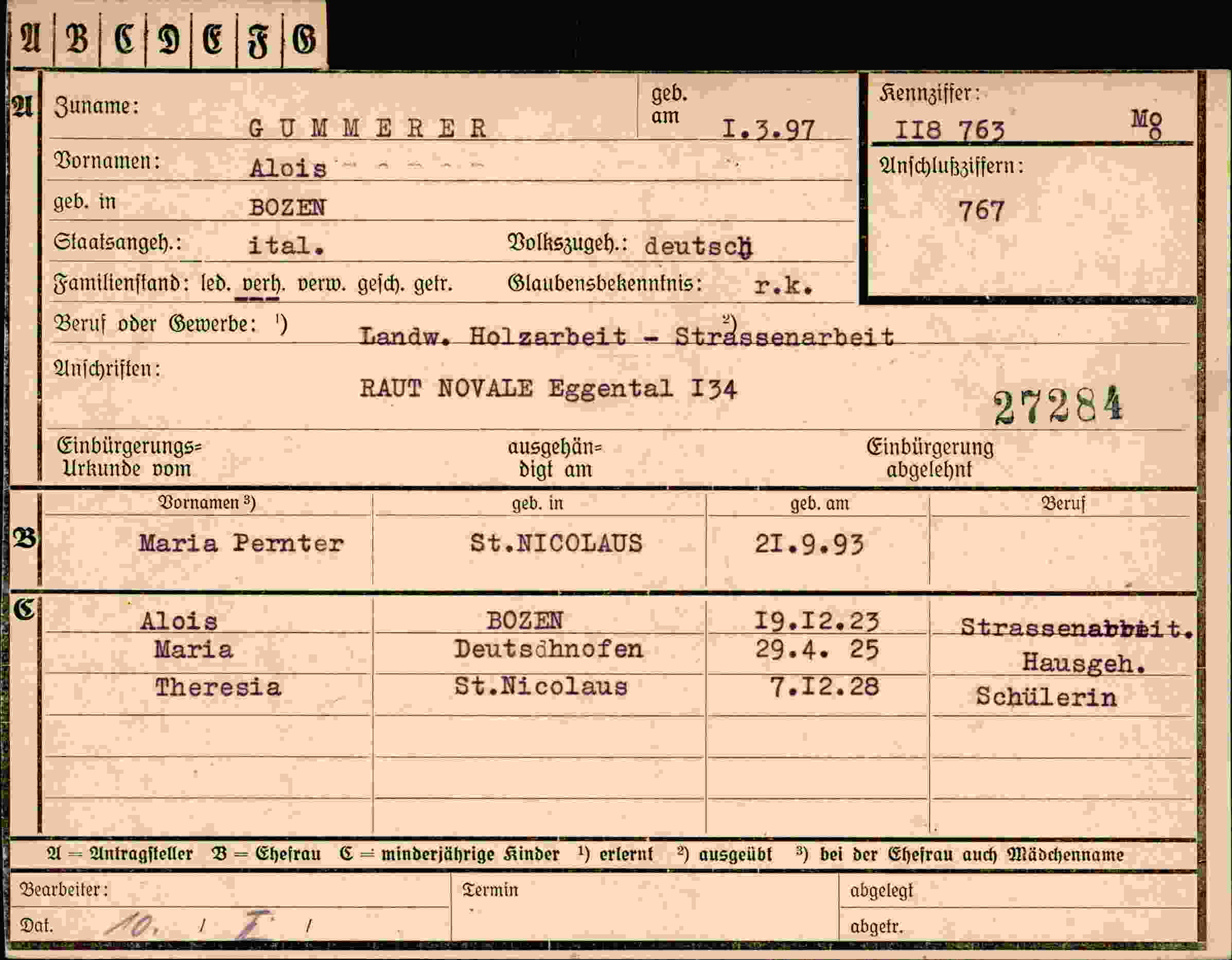Select the child occupation 'Strassenarbeit.'
The height and width of the screenshot is (960, 1232).
click(1077, 628)
